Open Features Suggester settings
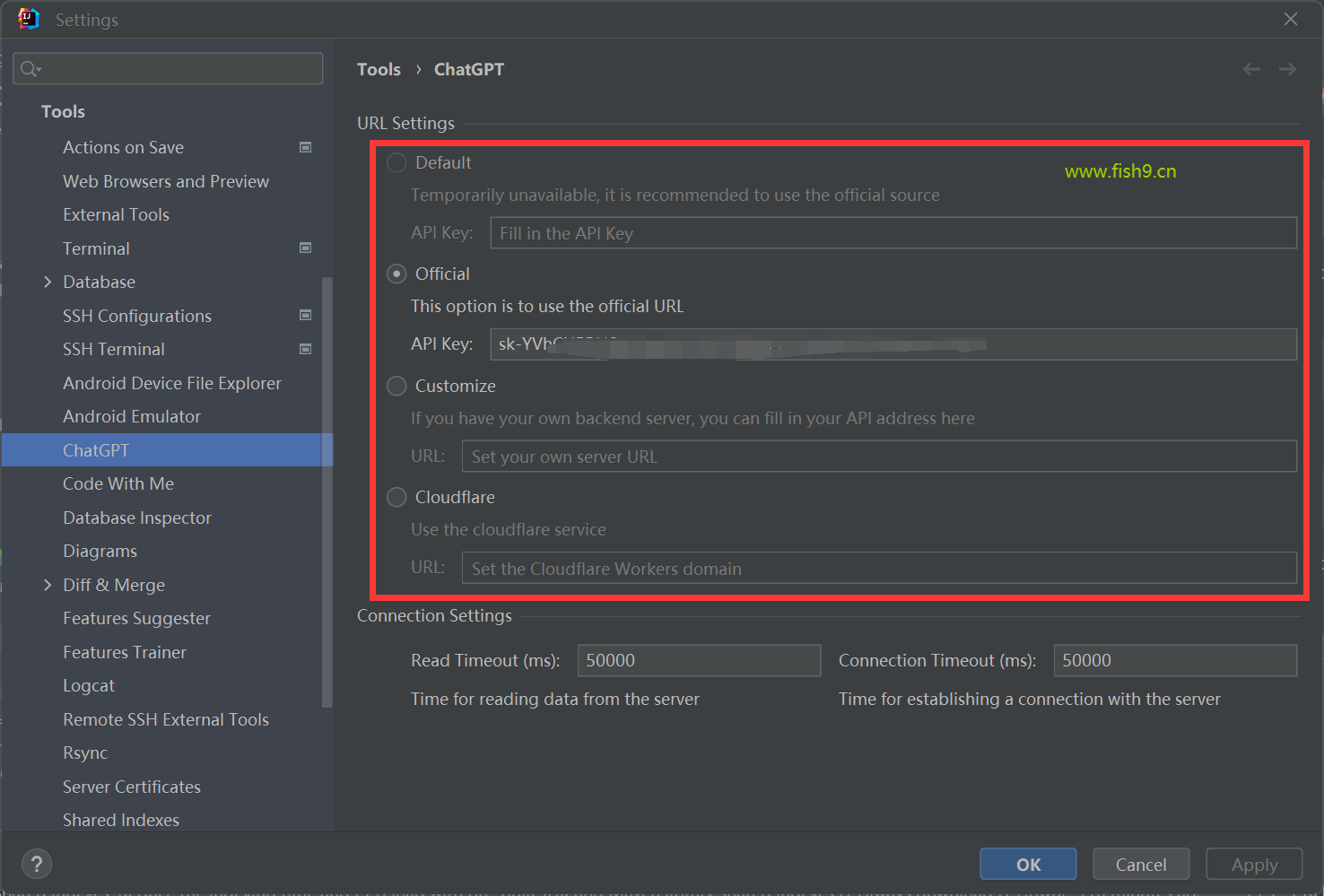1324x896 pixels. (136, 618)
